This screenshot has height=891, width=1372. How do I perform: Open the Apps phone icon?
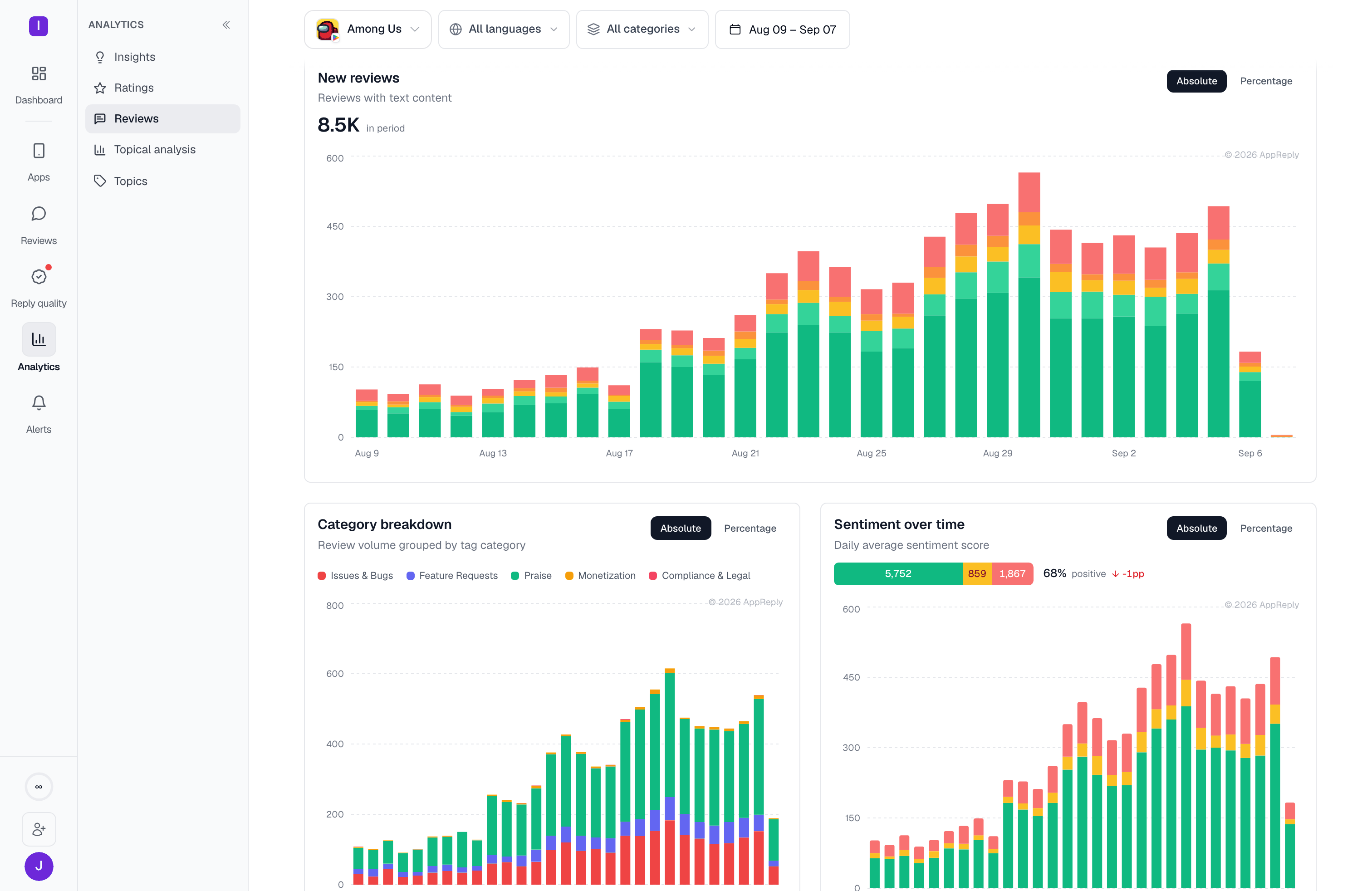(39, 151)
